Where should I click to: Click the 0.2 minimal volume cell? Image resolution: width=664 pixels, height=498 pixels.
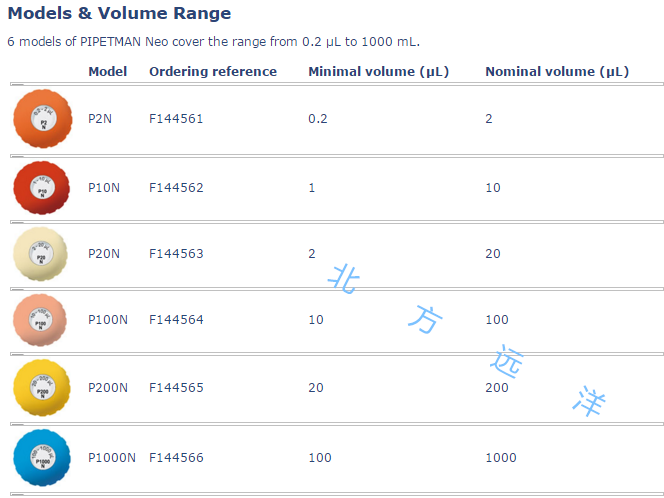(x=318, y=119)
